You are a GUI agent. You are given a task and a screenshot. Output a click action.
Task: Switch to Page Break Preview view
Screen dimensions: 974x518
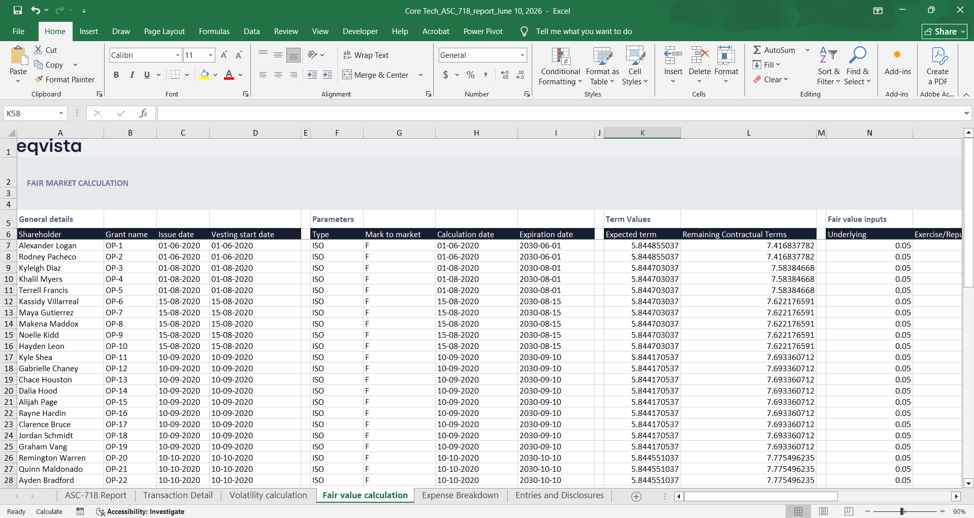coord(849,511)
